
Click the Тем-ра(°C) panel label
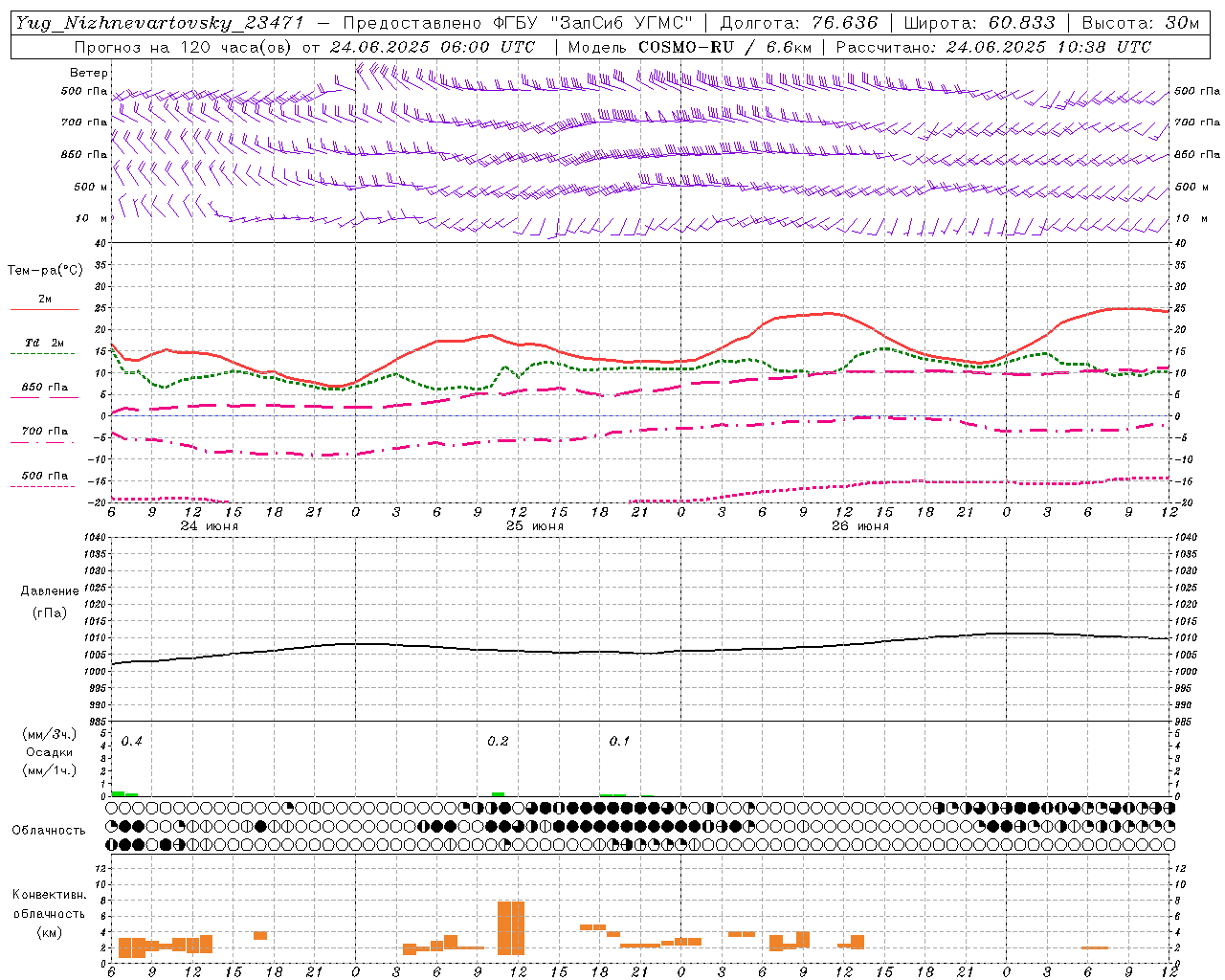(45, 271)
